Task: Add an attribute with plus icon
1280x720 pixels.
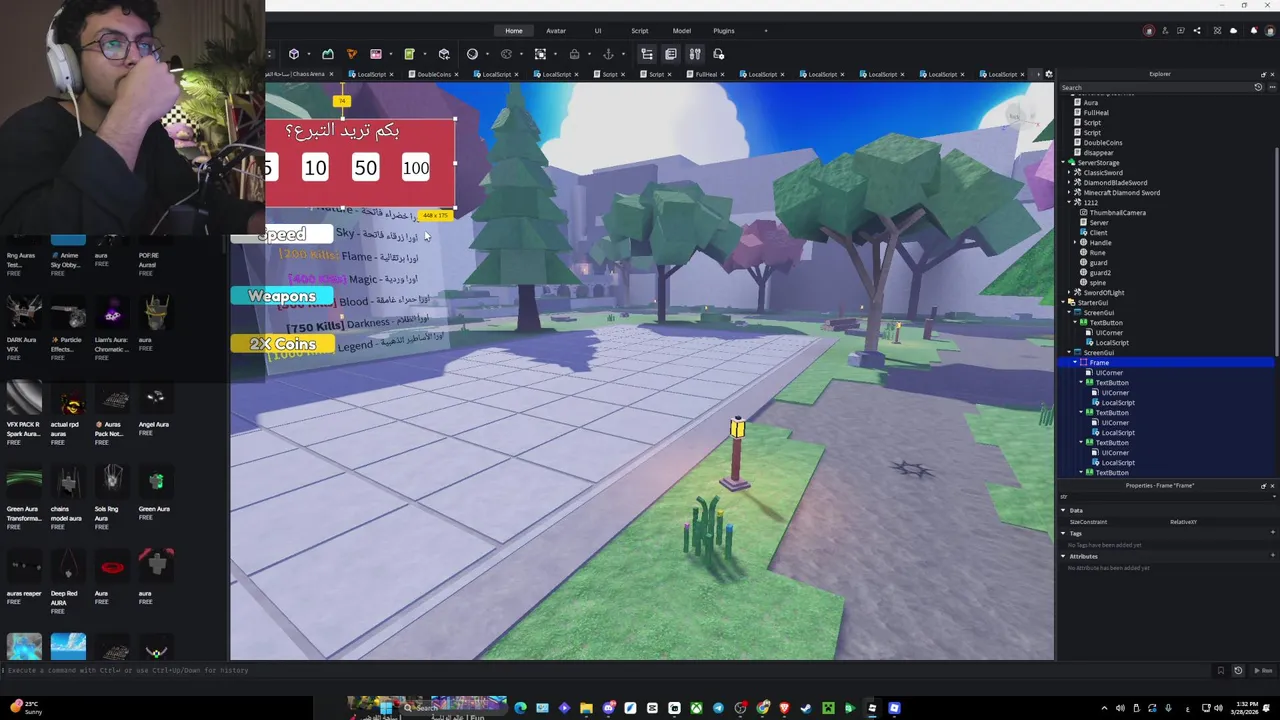Action: [x=1272, y=556]
